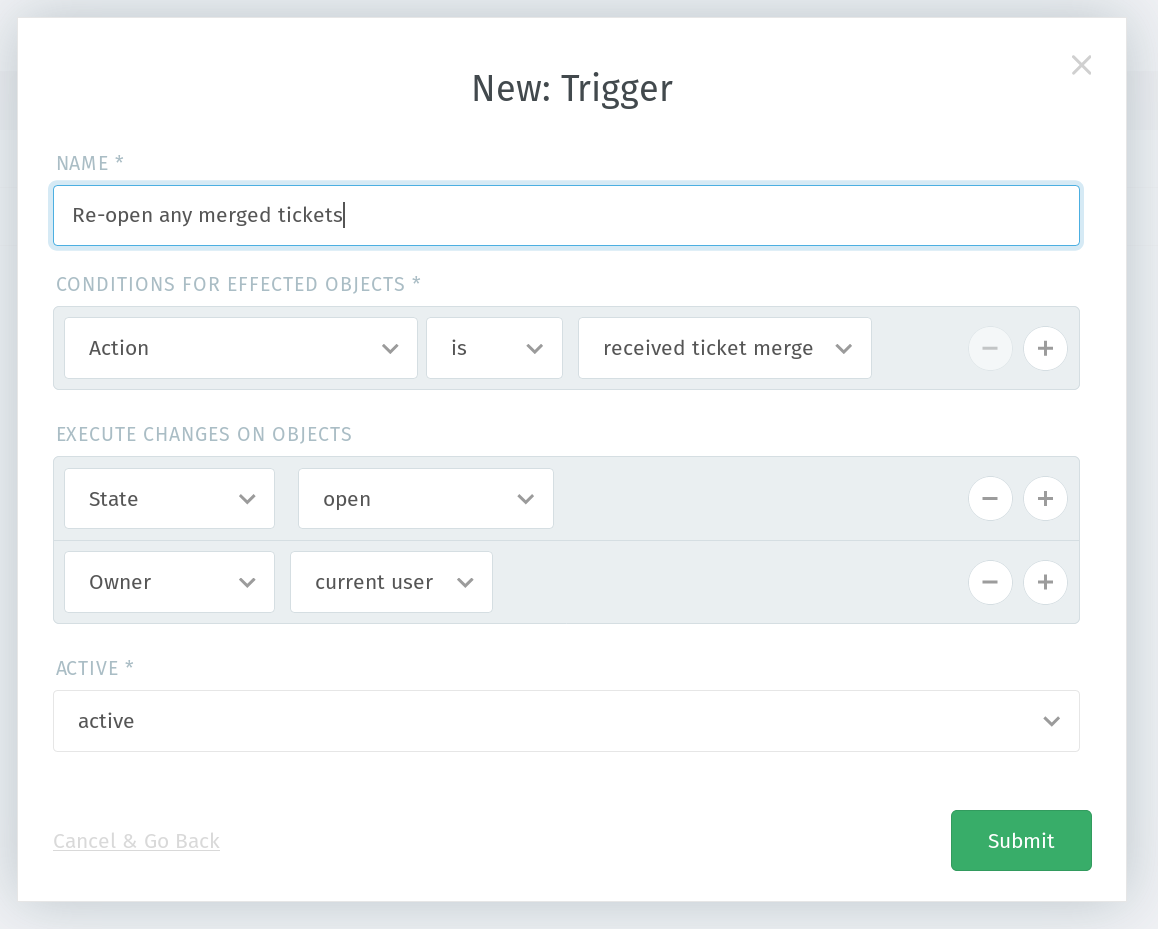The height and width of the screenshot is (929, 1158).
Task: Change the state value from 'open'
Action: pos(425,498)
